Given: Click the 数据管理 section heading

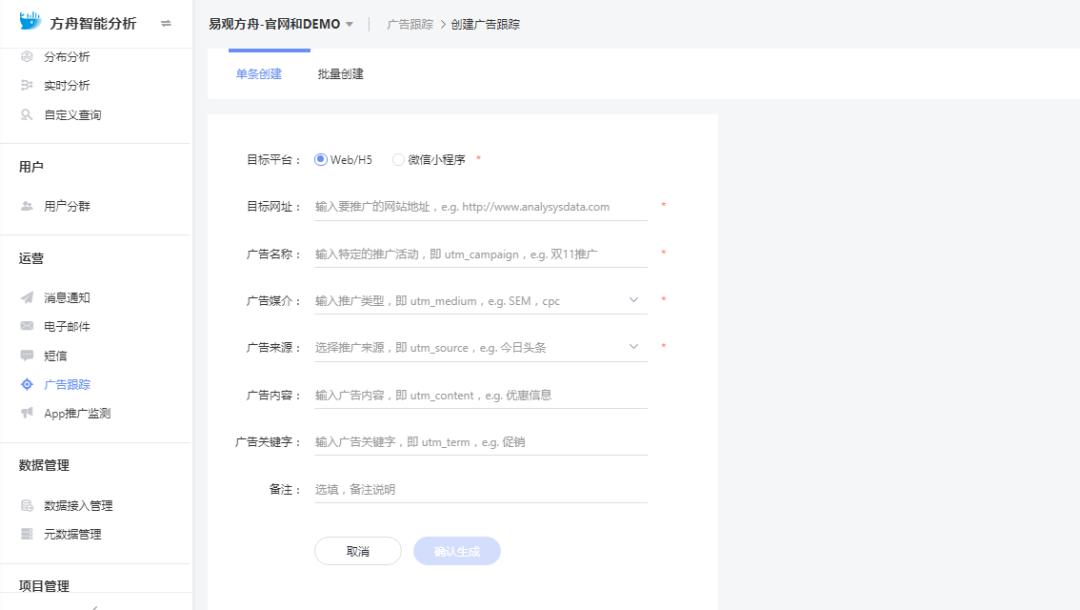Looking at the screenshot, I should pyautogui.click(x=44, y=465).
